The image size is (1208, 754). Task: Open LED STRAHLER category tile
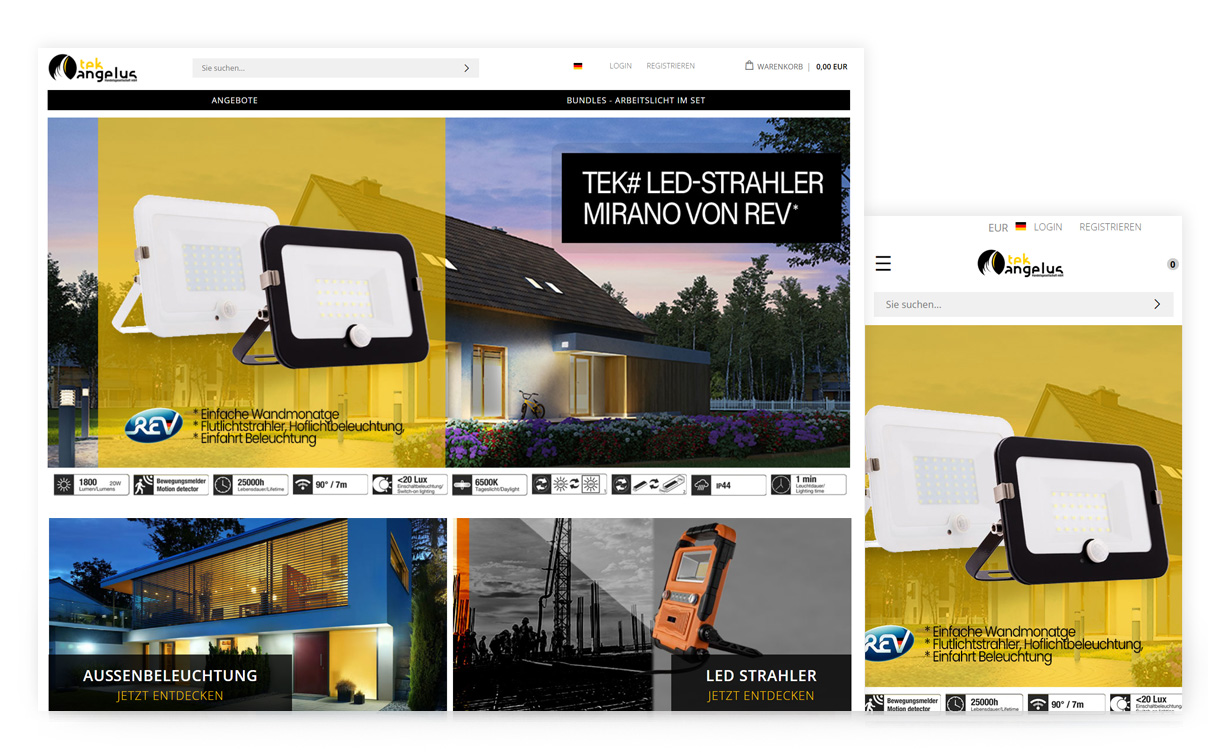(652, 614)
